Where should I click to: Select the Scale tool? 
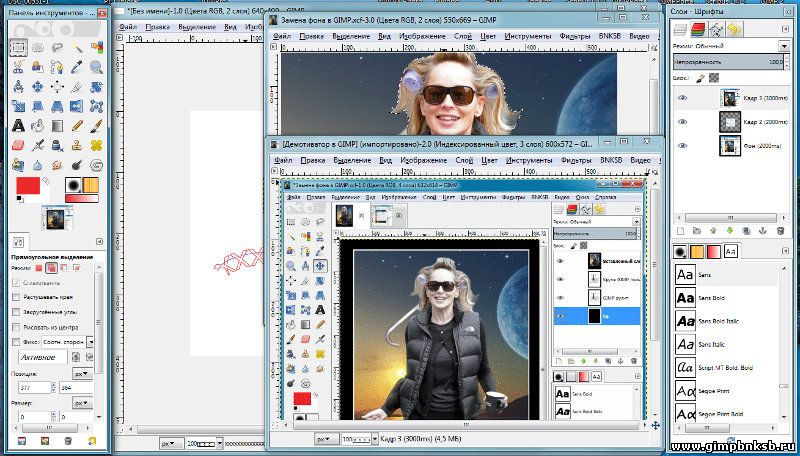(x=18, y=106)
